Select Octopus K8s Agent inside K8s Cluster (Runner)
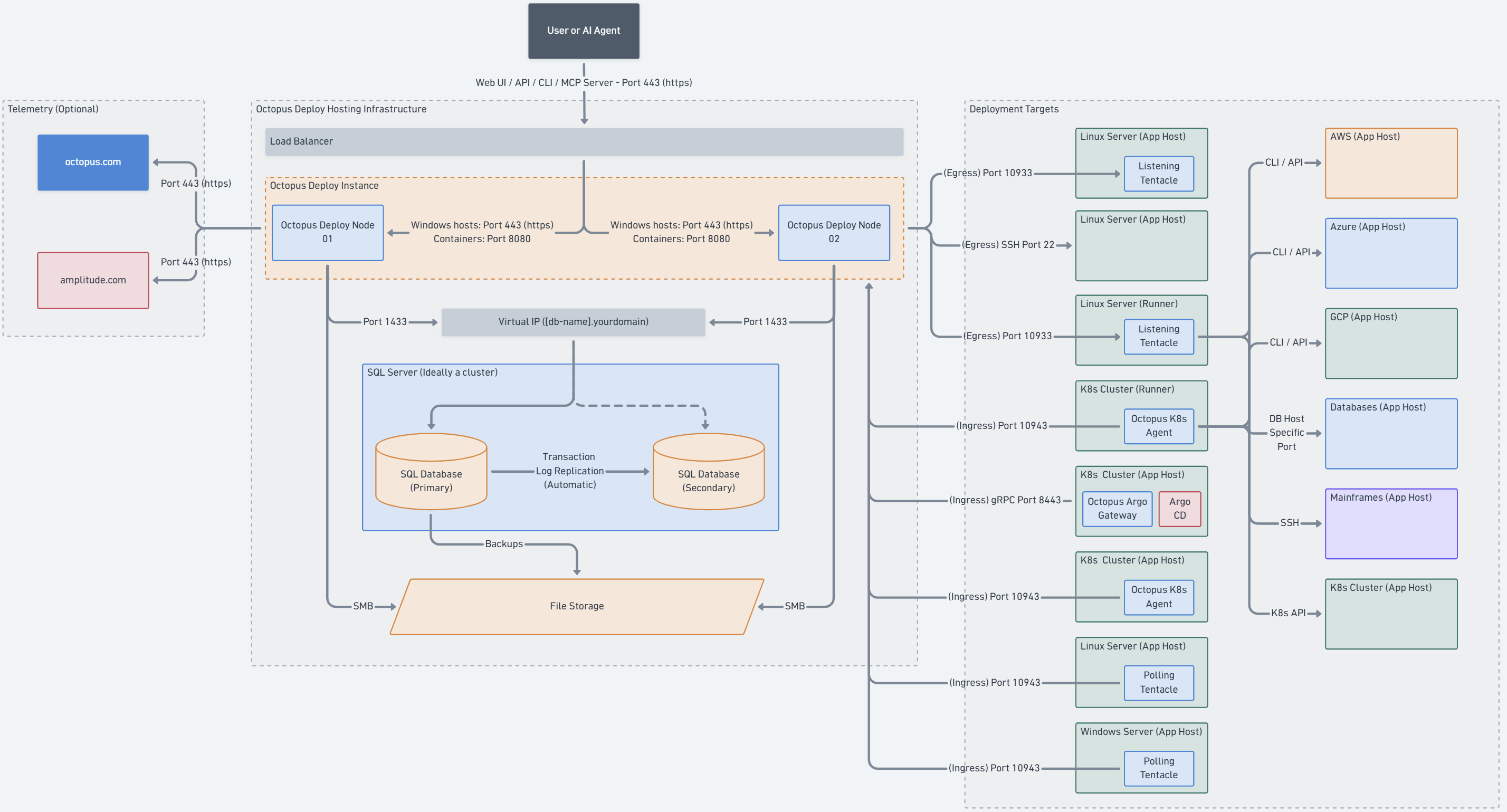 [x=1158, y=426]
